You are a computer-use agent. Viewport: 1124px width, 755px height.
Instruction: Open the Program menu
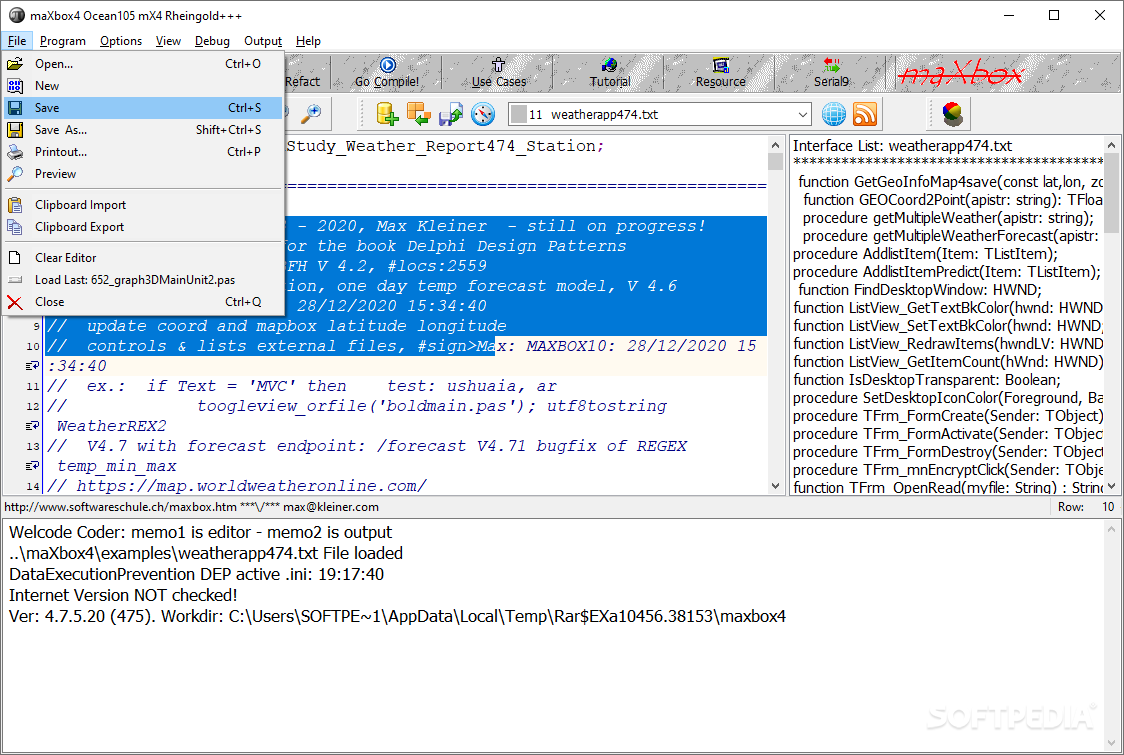[62, 41]
